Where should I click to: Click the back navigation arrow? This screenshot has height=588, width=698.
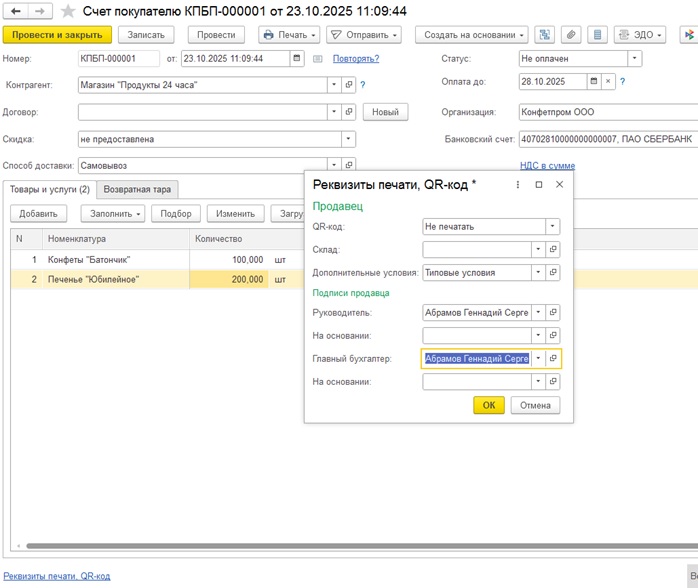tap(15, 11)
